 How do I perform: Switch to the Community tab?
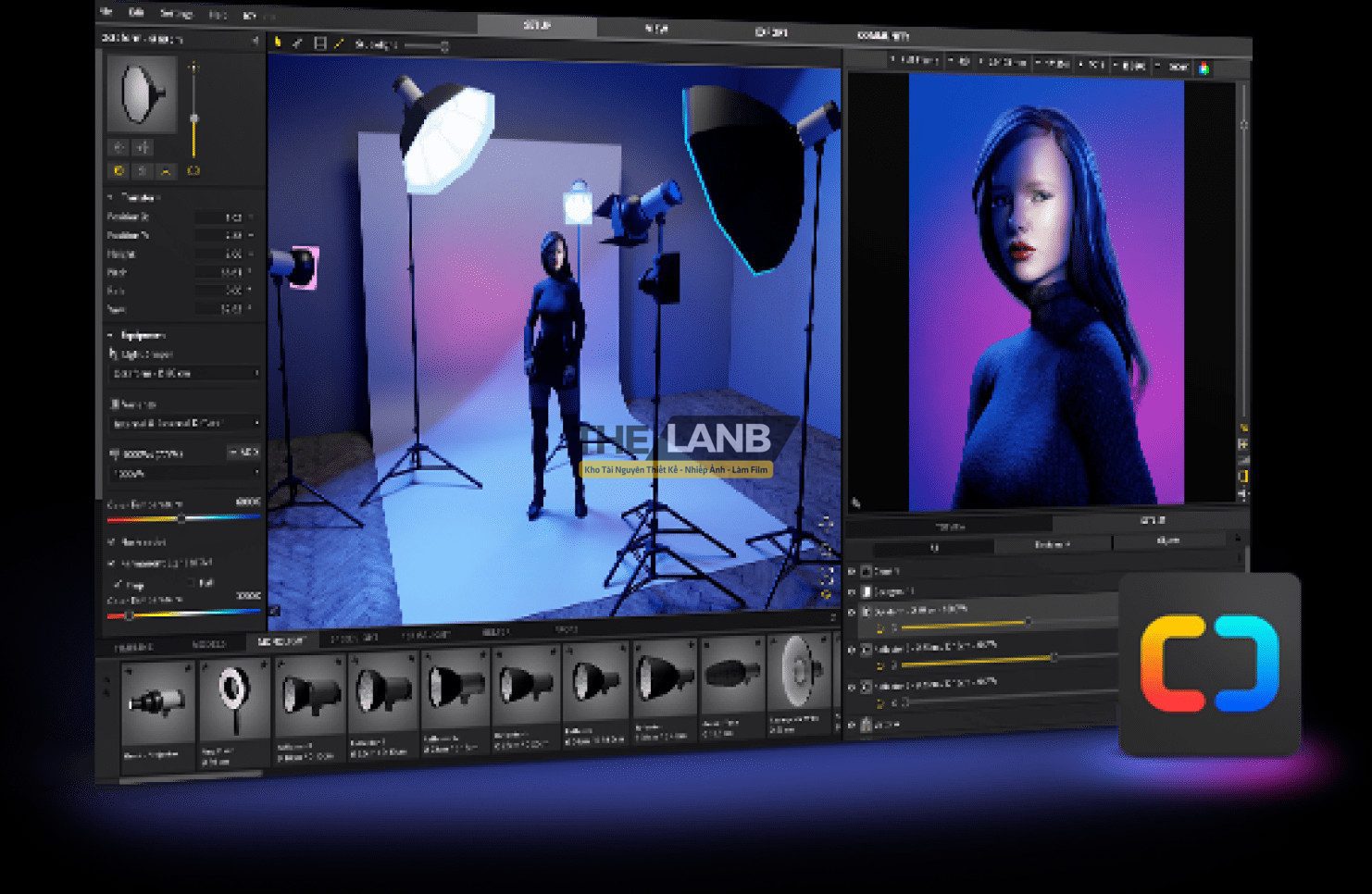882,35
